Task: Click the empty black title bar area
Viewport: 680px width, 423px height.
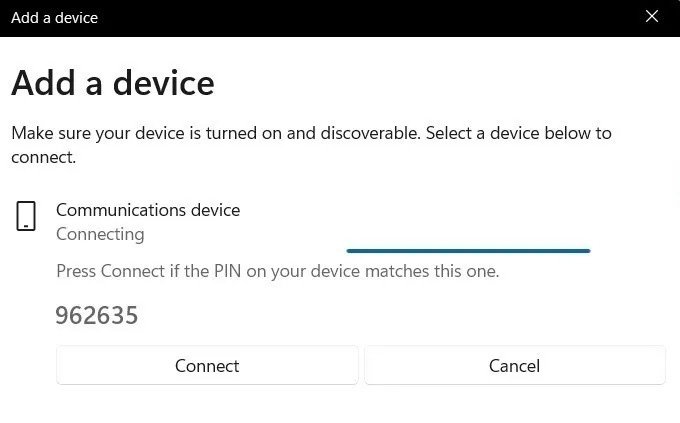Action: (x=369, y=18)
